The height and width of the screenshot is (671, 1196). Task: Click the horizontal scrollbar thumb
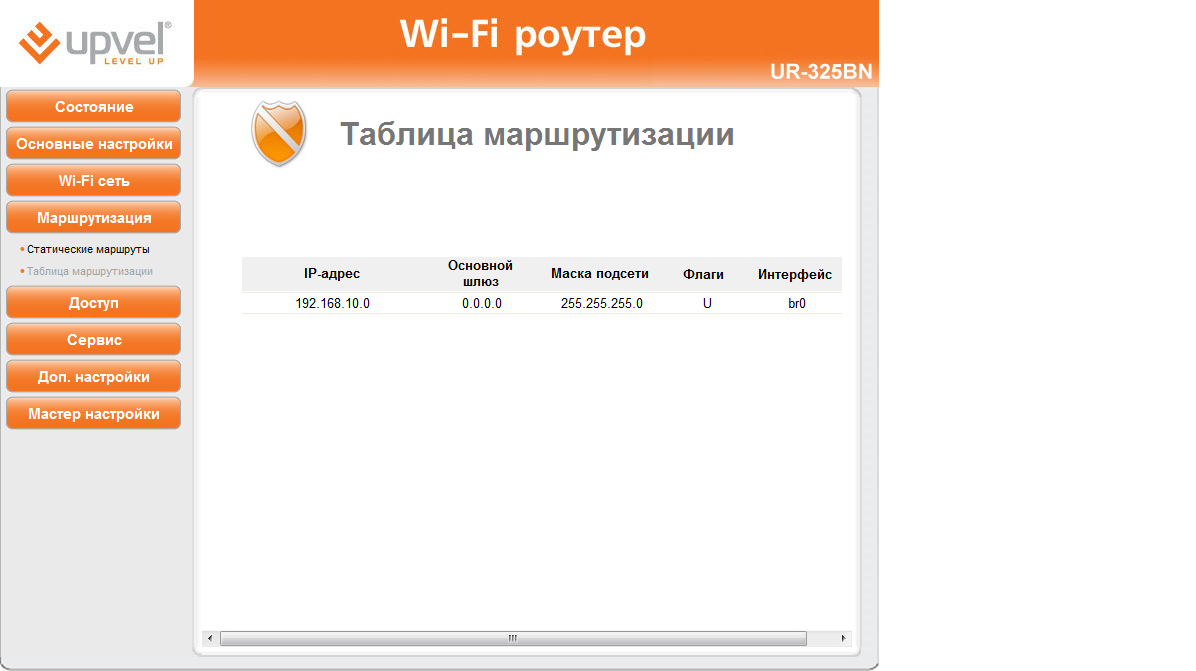pos(513,638)
